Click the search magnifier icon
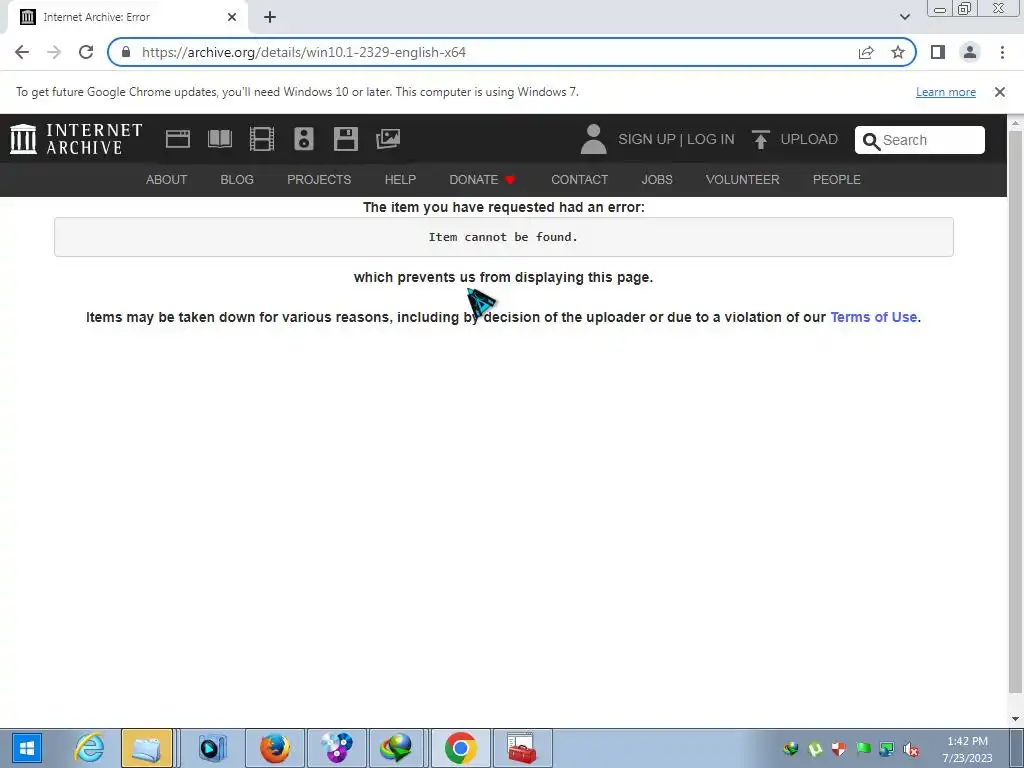The image size is (1024, 768). click(871, 141)
